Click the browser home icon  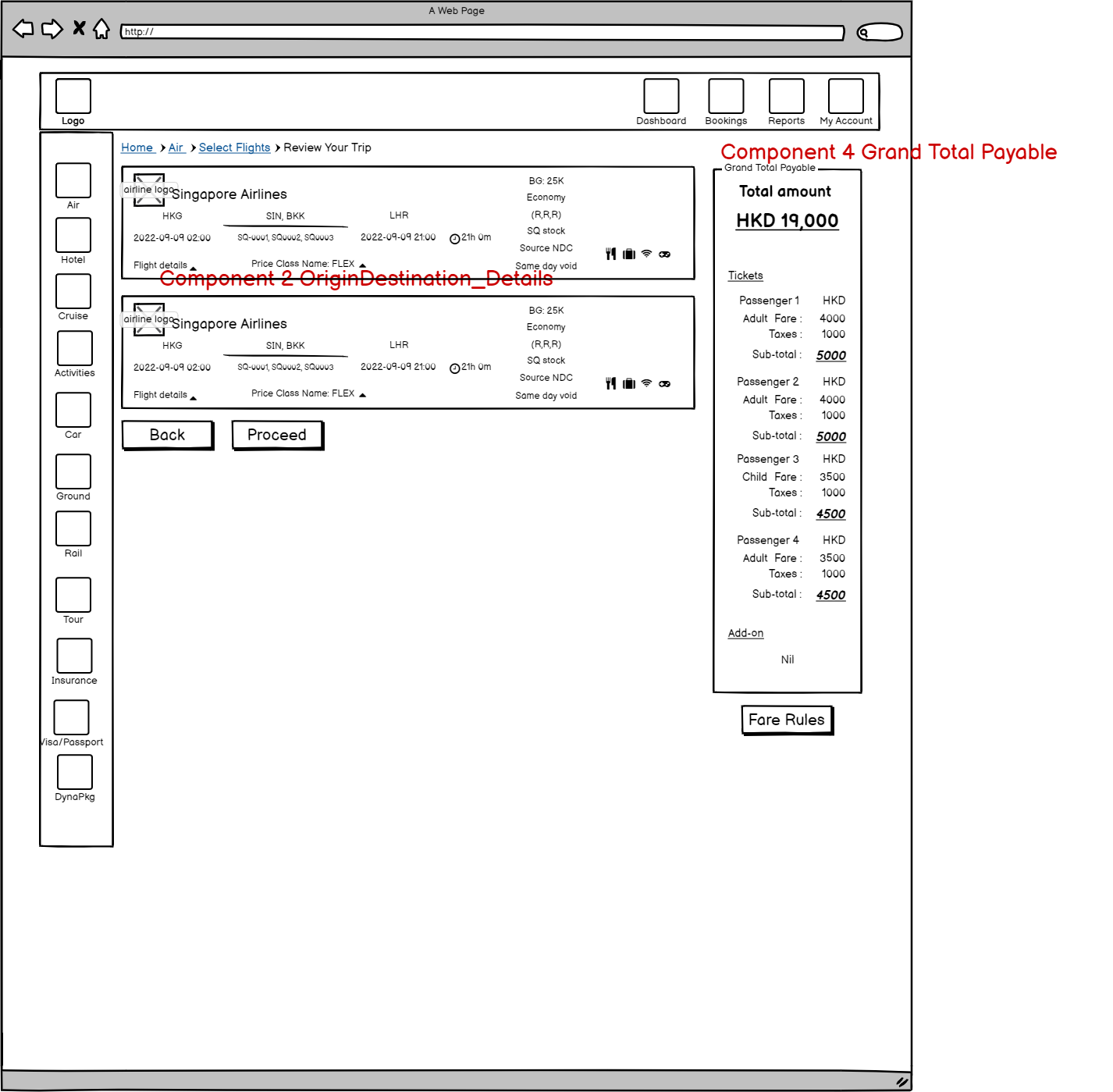pos(101,29)
